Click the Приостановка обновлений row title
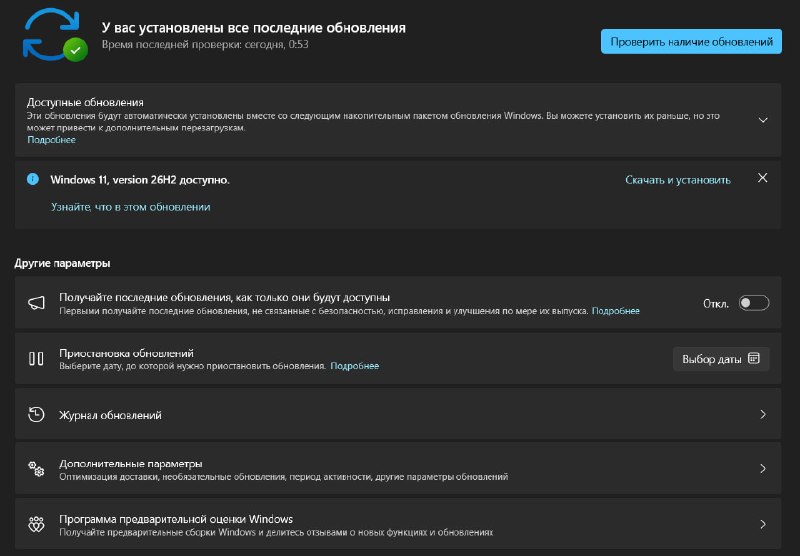This screenshot has width=800, height=556. point(127,352)
